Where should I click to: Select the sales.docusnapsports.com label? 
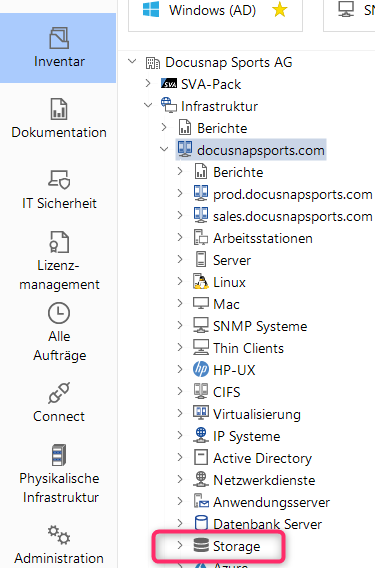tap(292, 217)
